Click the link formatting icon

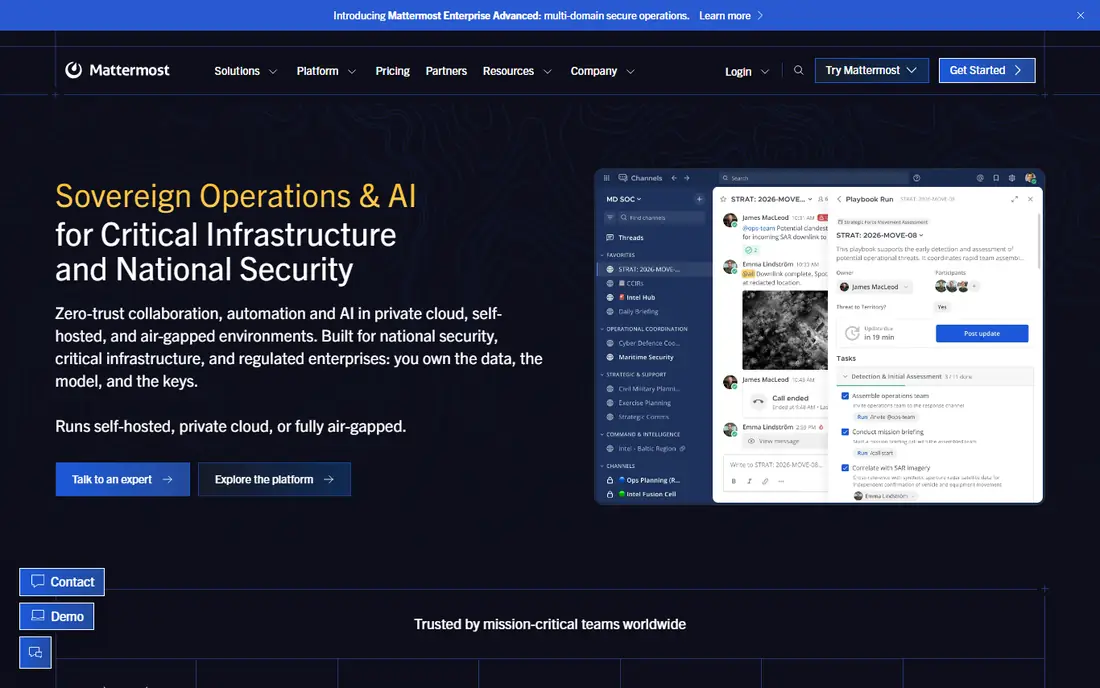pyautogui.click(x=765, y=481)
